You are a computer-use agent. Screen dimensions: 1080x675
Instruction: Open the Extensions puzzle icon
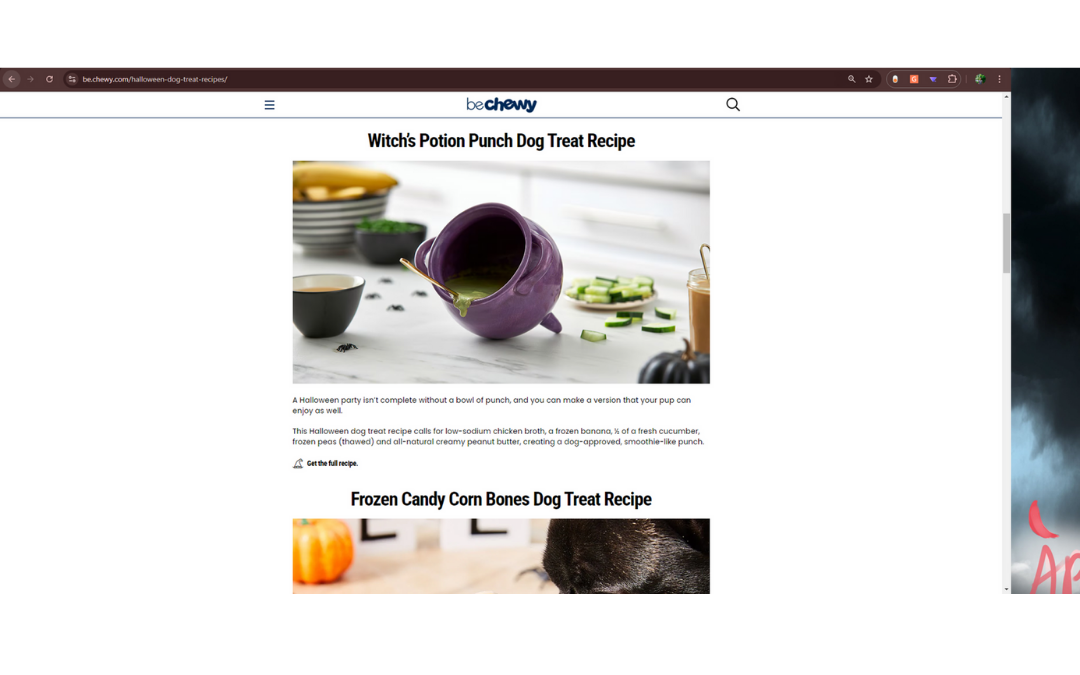tap(952, 79)
